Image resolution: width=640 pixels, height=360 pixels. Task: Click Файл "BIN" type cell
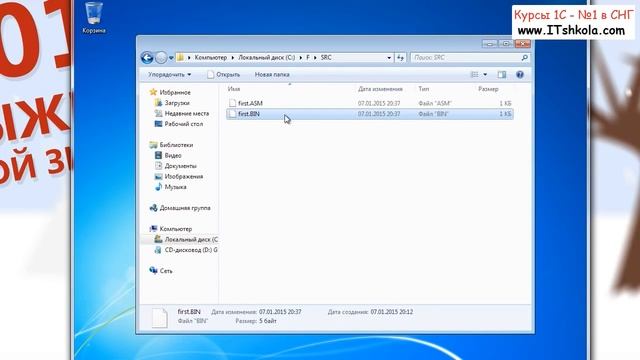pos(433,114)
